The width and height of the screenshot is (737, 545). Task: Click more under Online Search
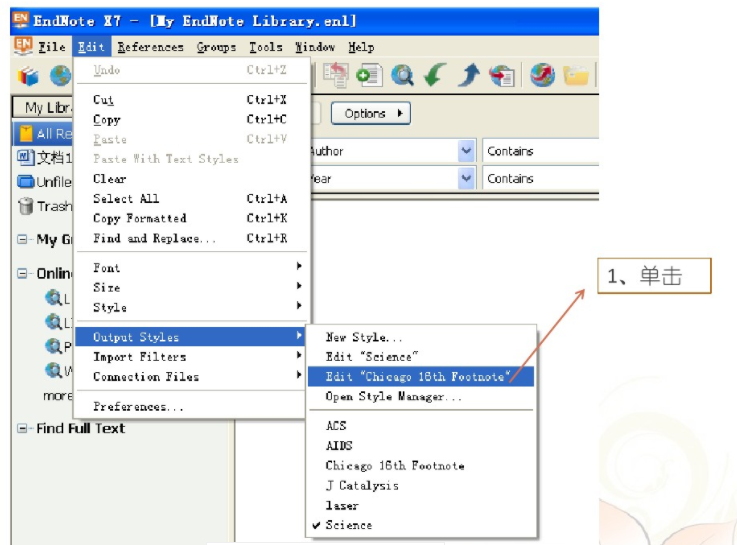57,396
